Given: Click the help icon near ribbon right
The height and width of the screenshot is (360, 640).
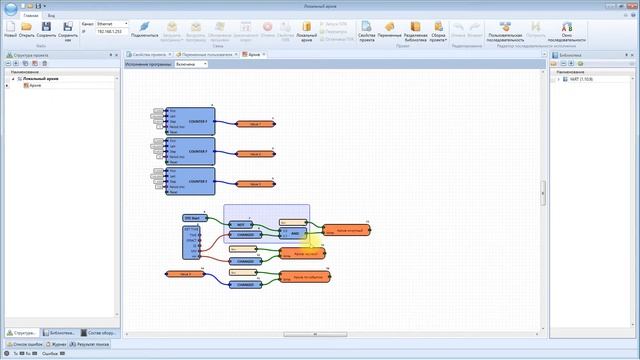Looking at the screenshot, I should (634, 15).
